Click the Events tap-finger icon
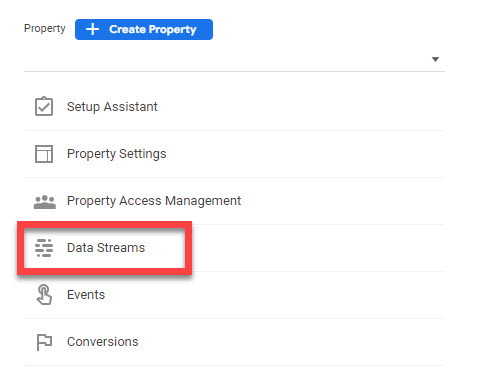This screenshot has width=478, height=369. 44,295
